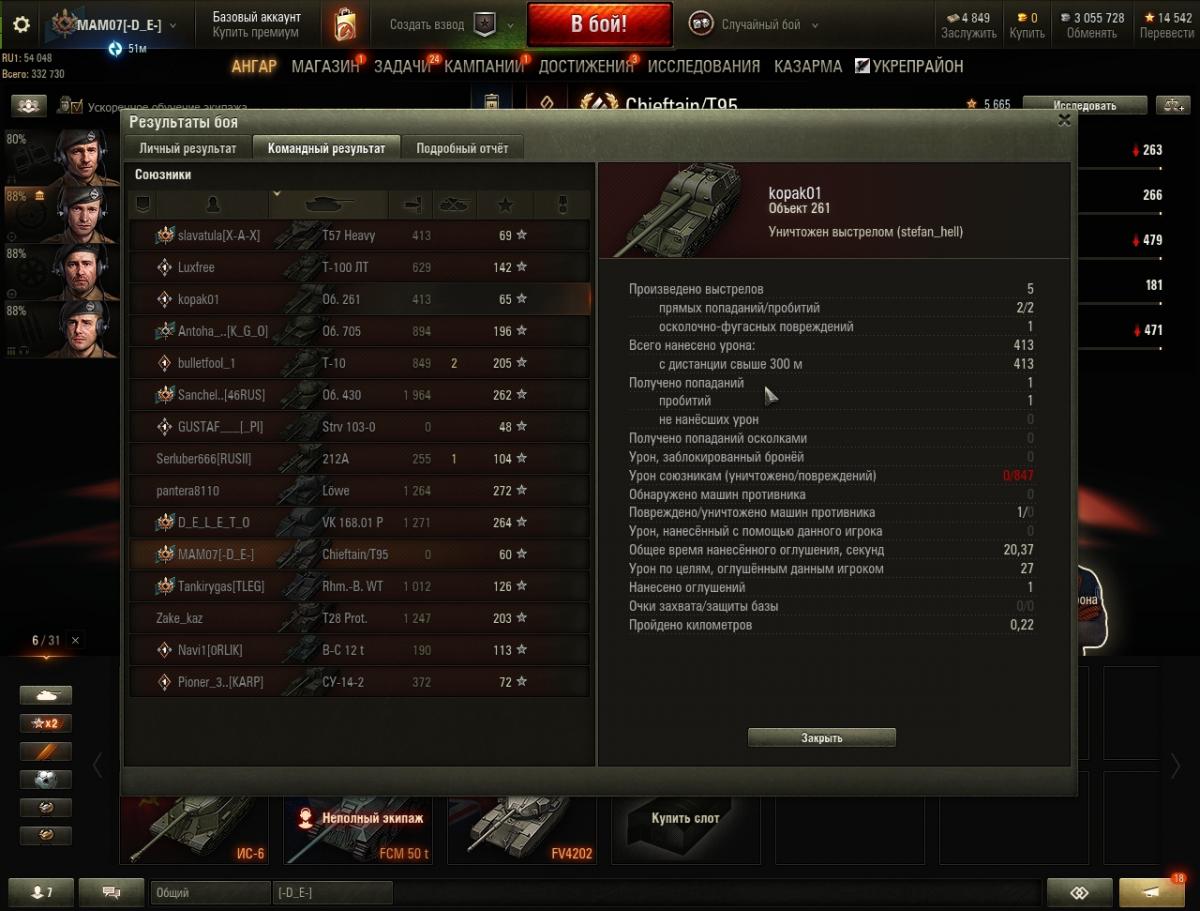
Task: Expand the battle type dropdown Случайный бой
Action: coord(754,25)
